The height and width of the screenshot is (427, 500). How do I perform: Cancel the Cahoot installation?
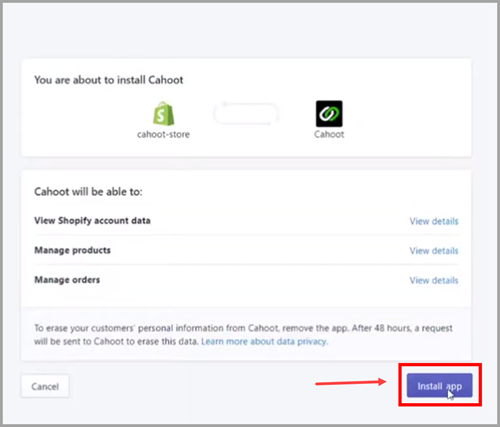pyautogui.click(x=45, y=386)
